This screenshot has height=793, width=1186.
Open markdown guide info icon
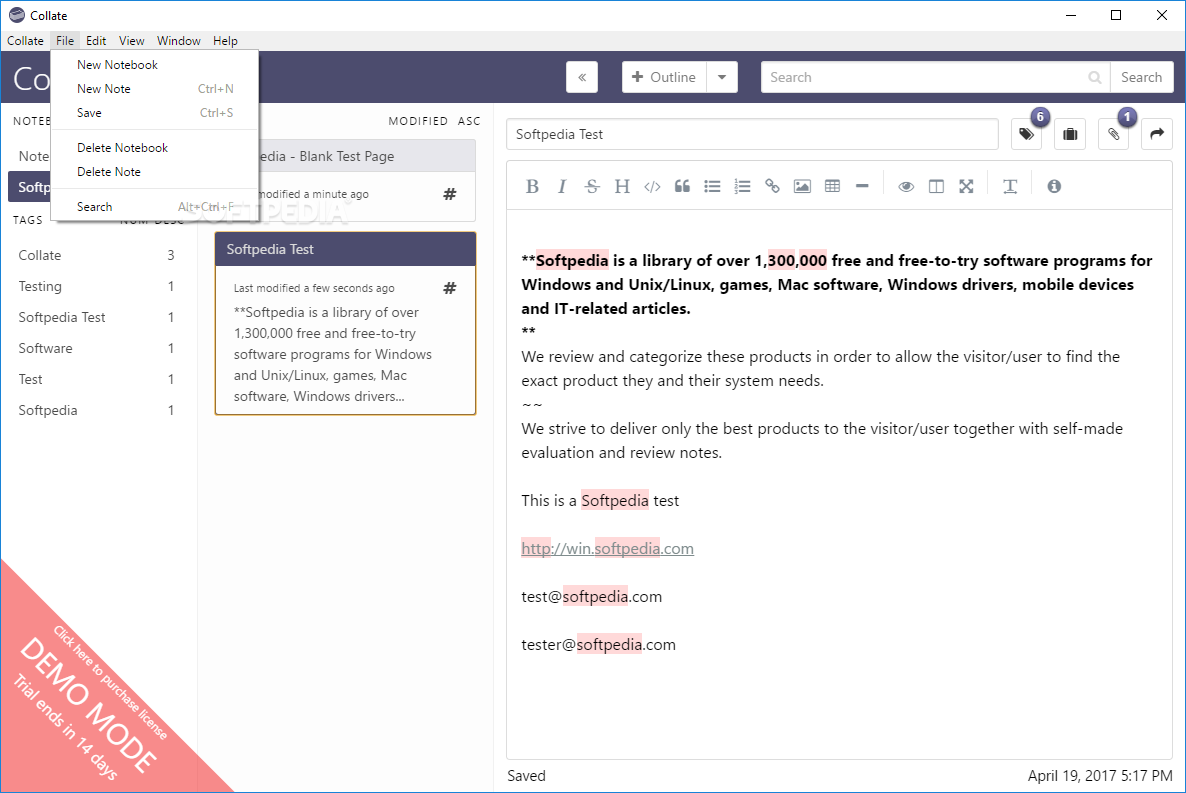pyautogui.click(x=1054, y=186)
